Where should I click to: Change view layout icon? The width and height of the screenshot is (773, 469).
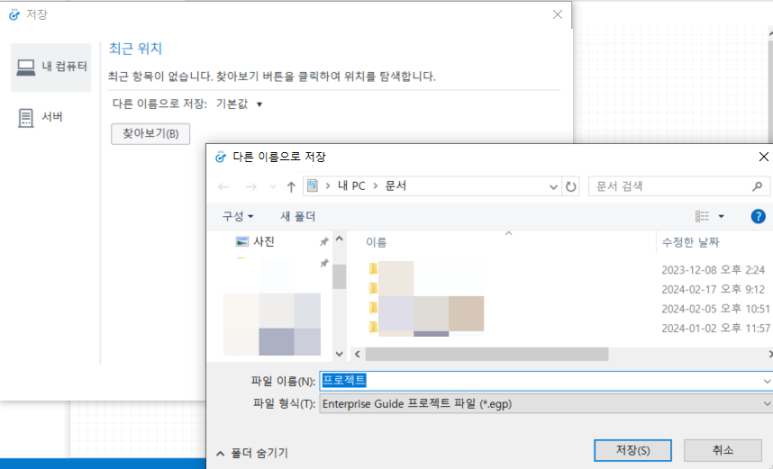click(702, 216)
